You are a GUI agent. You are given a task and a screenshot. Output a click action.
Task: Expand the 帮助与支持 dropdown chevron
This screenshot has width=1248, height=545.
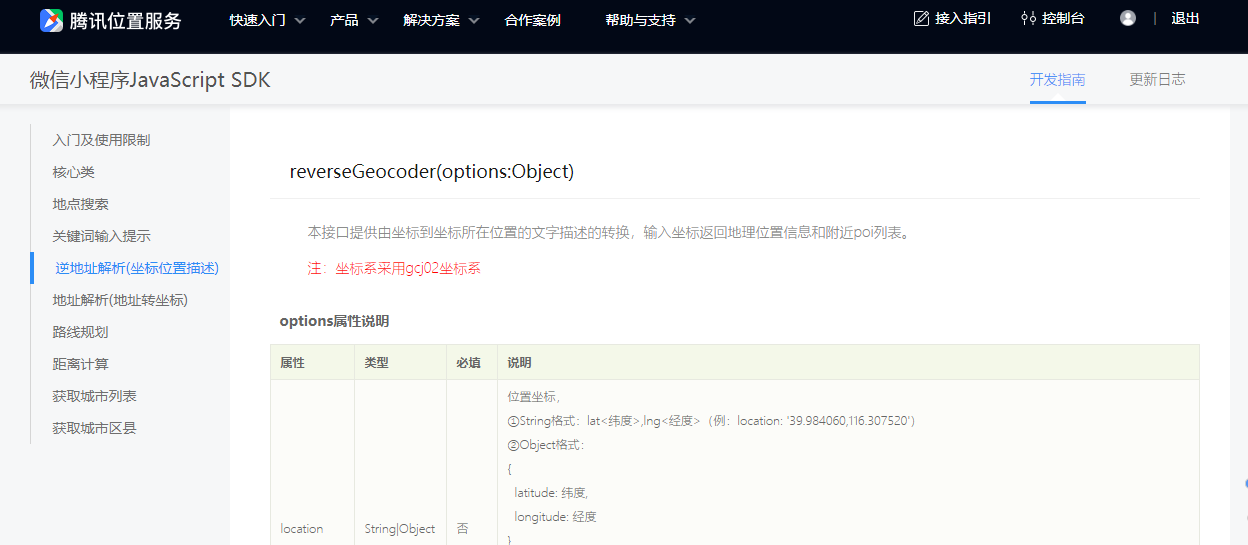click(x=690, y=20)
